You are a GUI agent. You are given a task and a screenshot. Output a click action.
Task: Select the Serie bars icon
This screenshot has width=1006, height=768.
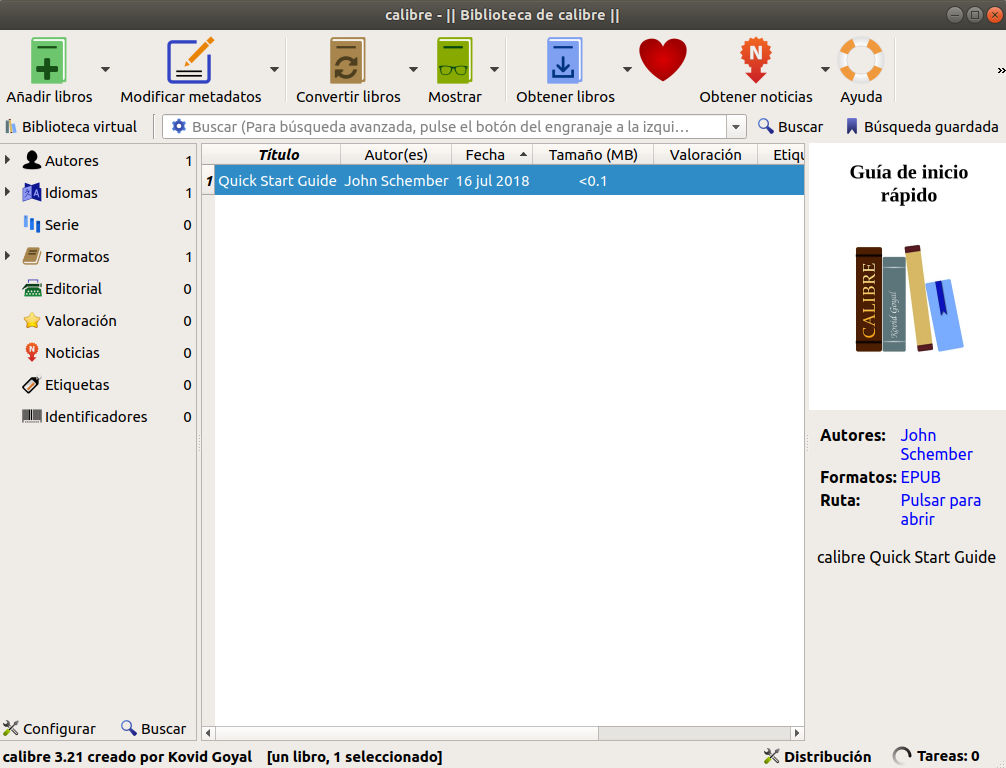[31, 224]
